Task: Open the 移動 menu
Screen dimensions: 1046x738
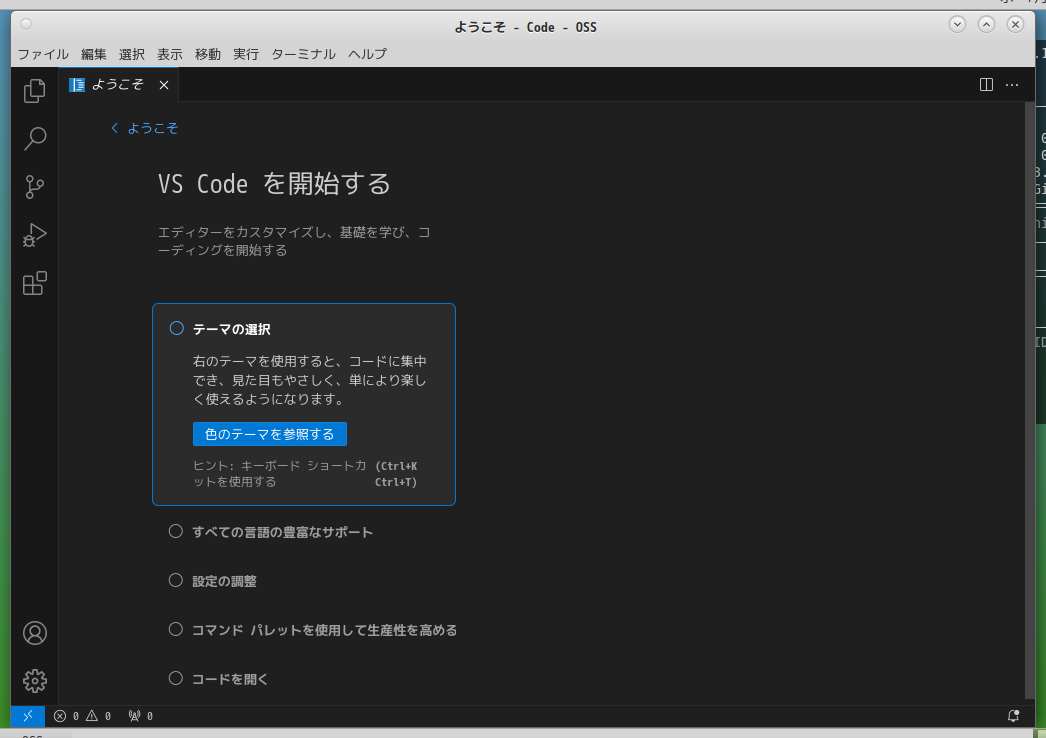Action: pos(207,54)
